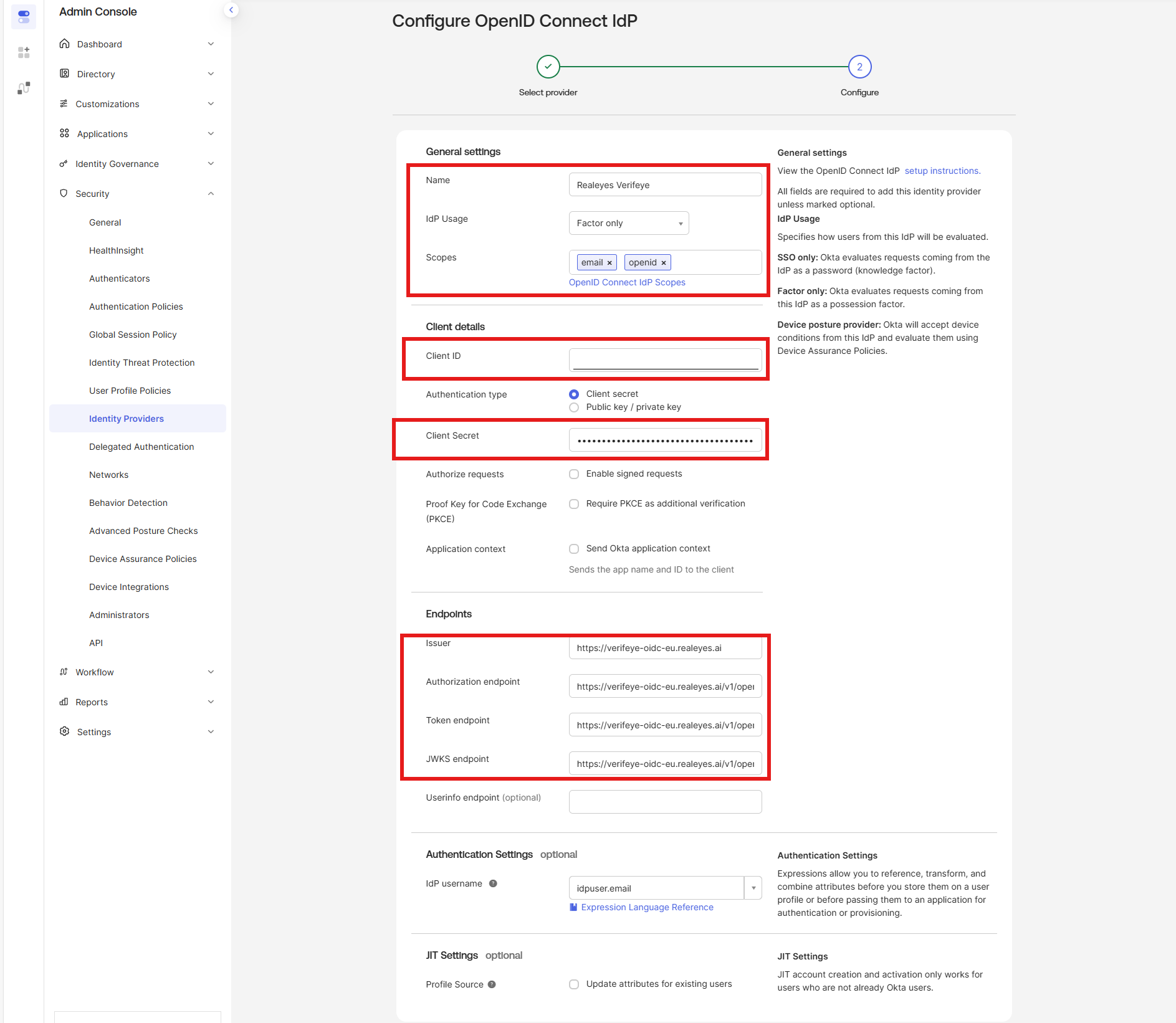
Task: Click the completed Select provider step icon
Action: [x=548, y=67]
